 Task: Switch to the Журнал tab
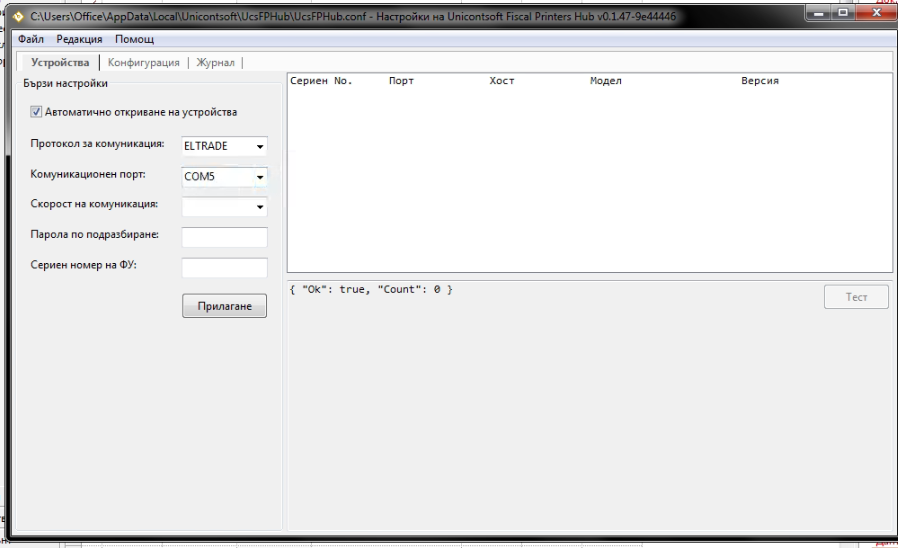[215, 62]
